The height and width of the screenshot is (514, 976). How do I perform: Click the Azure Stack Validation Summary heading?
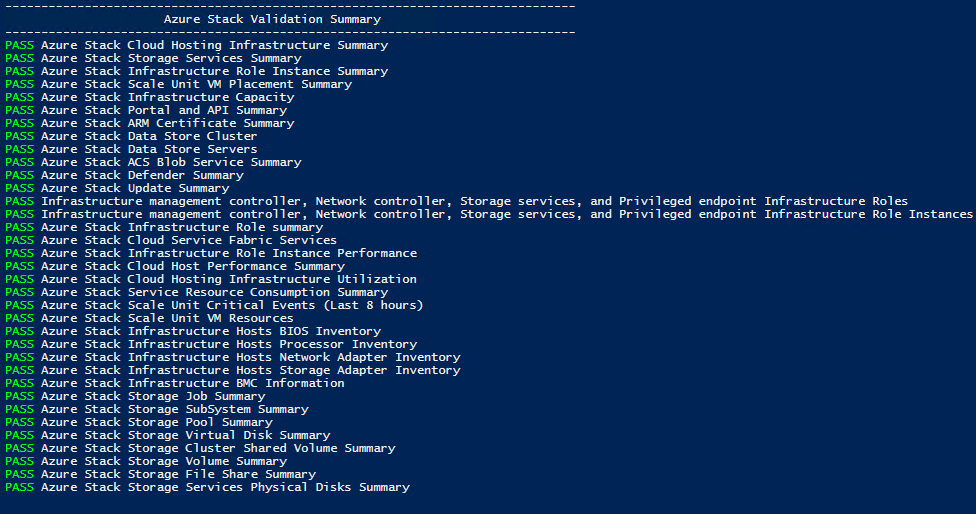pos(272,19)
